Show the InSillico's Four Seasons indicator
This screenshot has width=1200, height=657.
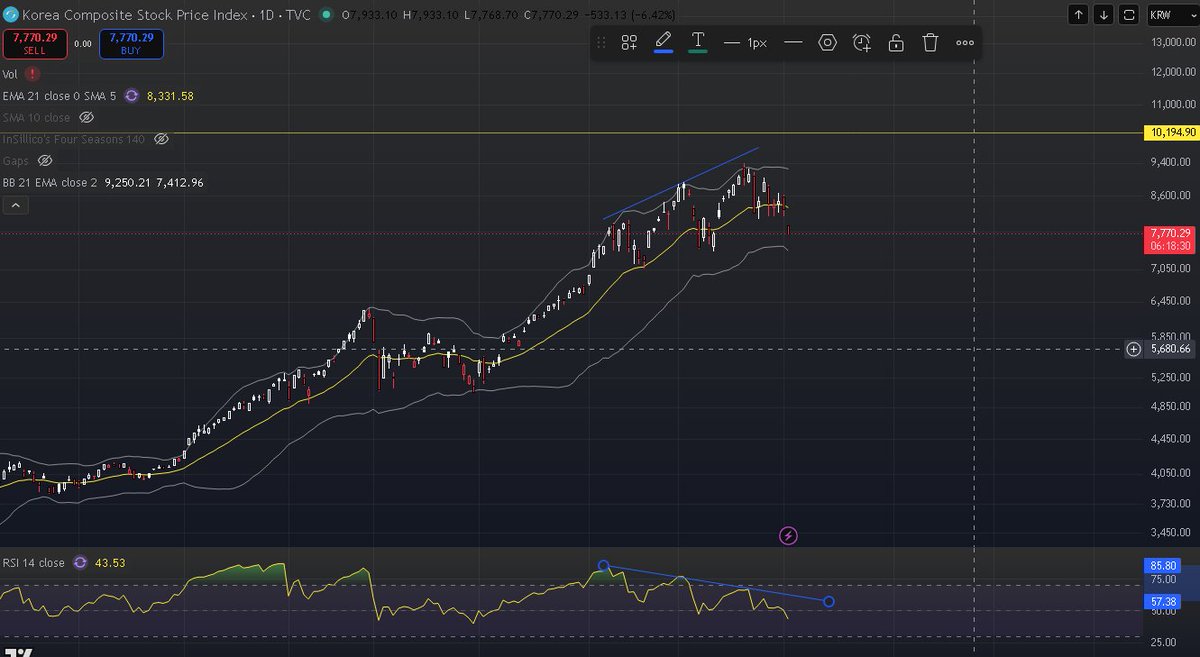[161, 139]
